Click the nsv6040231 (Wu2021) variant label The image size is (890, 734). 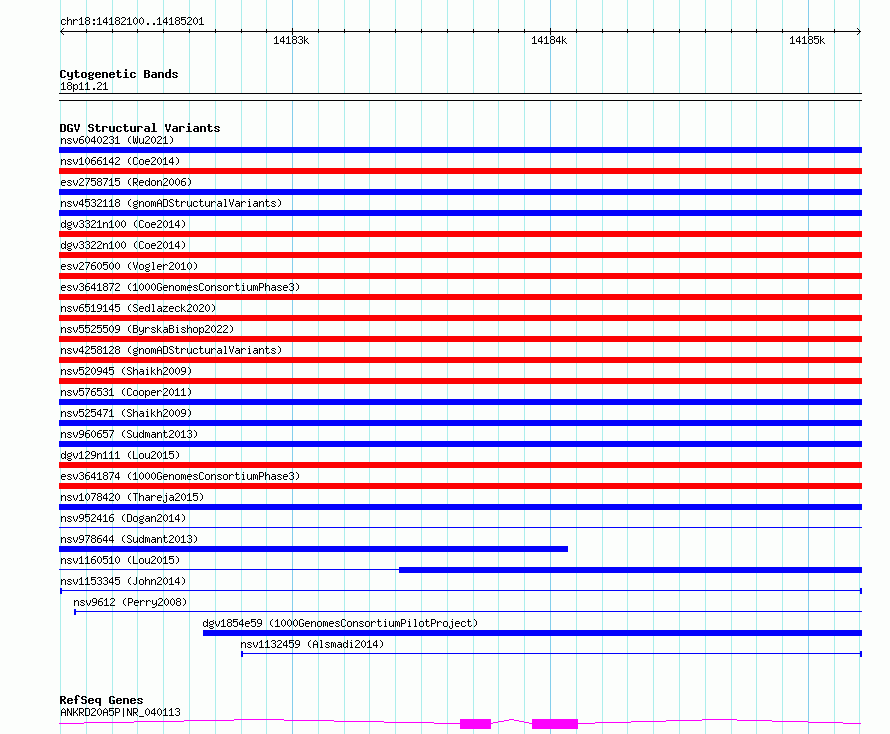[117, 140]
